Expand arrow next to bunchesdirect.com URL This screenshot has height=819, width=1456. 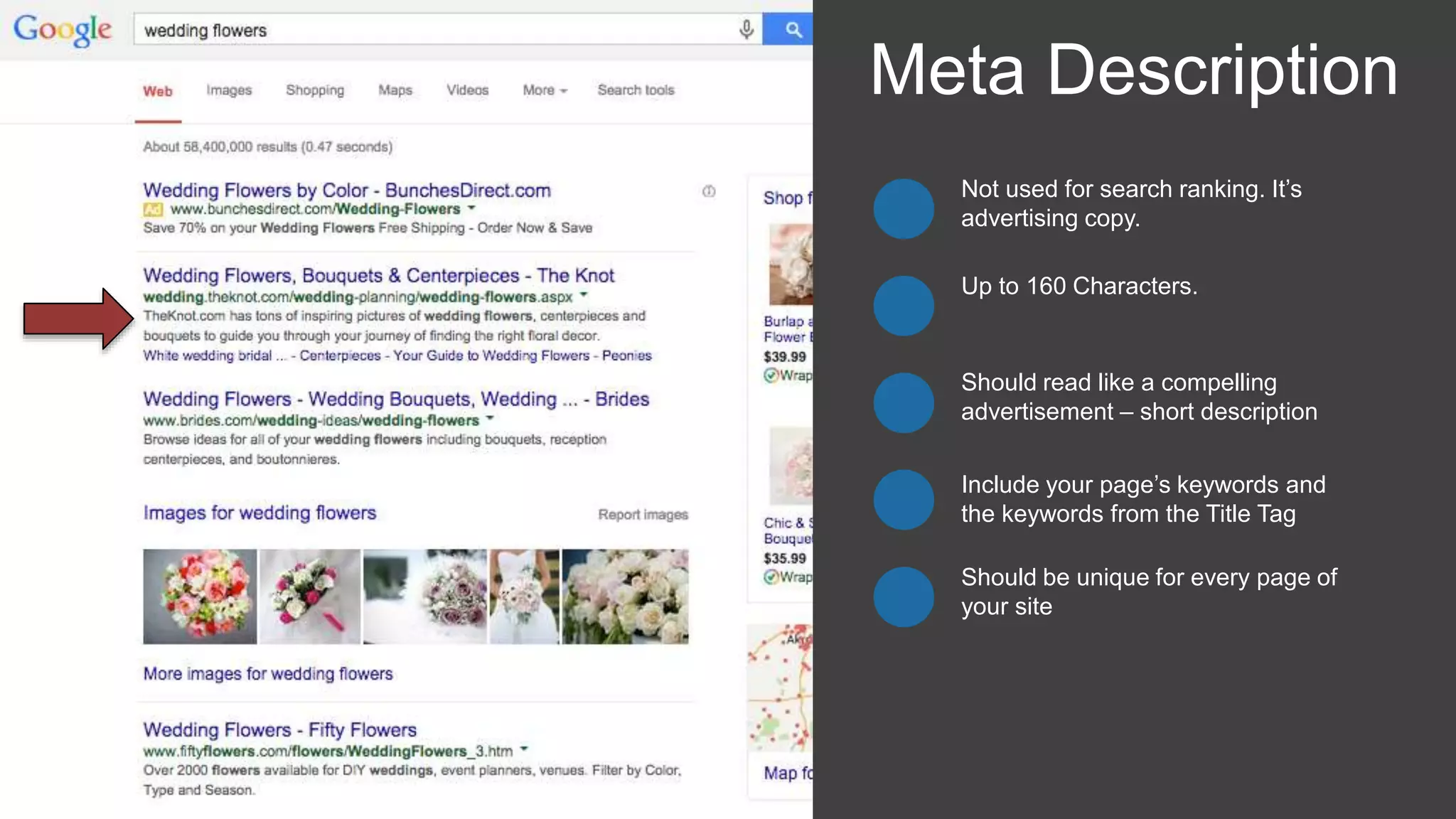[x=471, y=208]
